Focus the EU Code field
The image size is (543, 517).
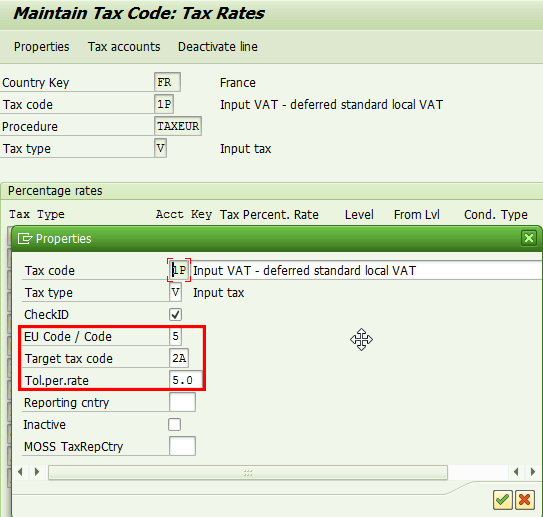(x=175, y=336)
